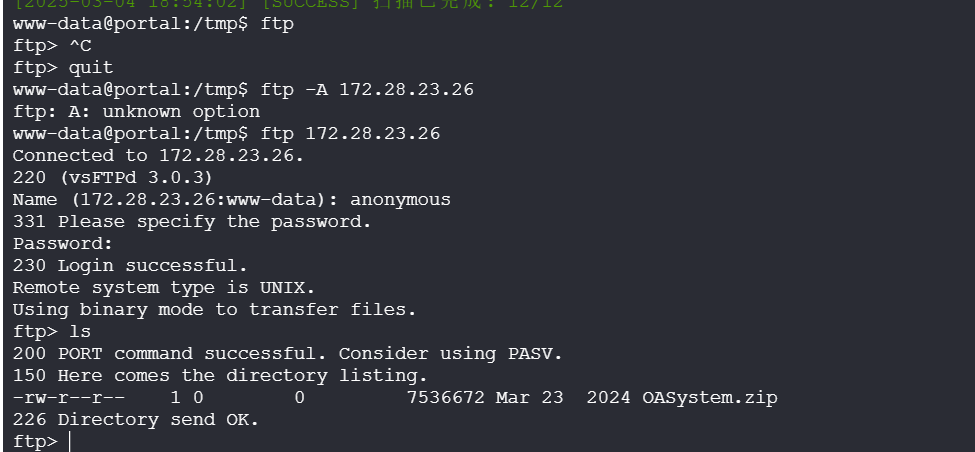Click the cursor at the last ftp> prompt
The width and height of the screenshot is (975, 452).
[x=70, y=442]
